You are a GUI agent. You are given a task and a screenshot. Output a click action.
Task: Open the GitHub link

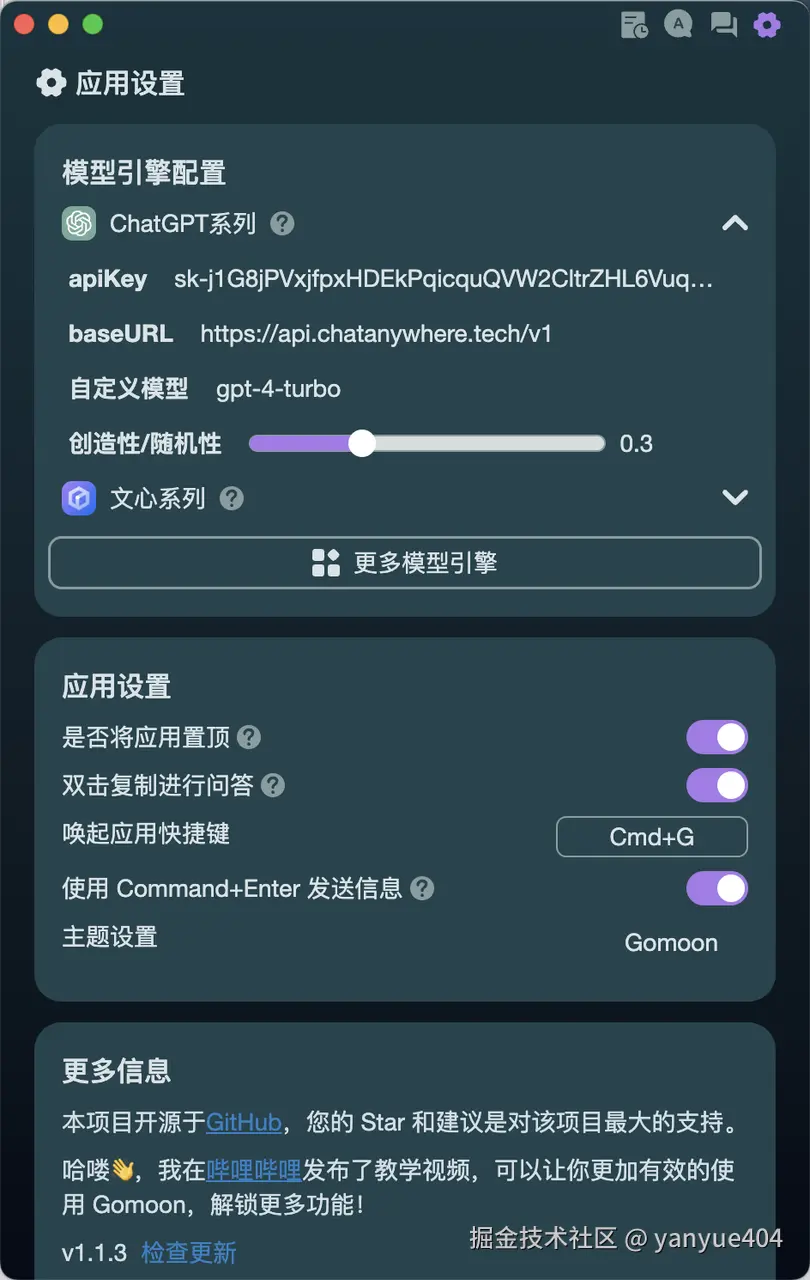click(244, 1123)
